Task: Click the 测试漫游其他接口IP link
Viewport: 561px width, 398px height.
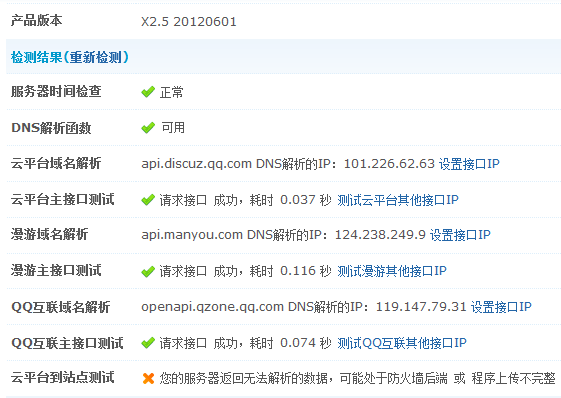Action: 392,271
